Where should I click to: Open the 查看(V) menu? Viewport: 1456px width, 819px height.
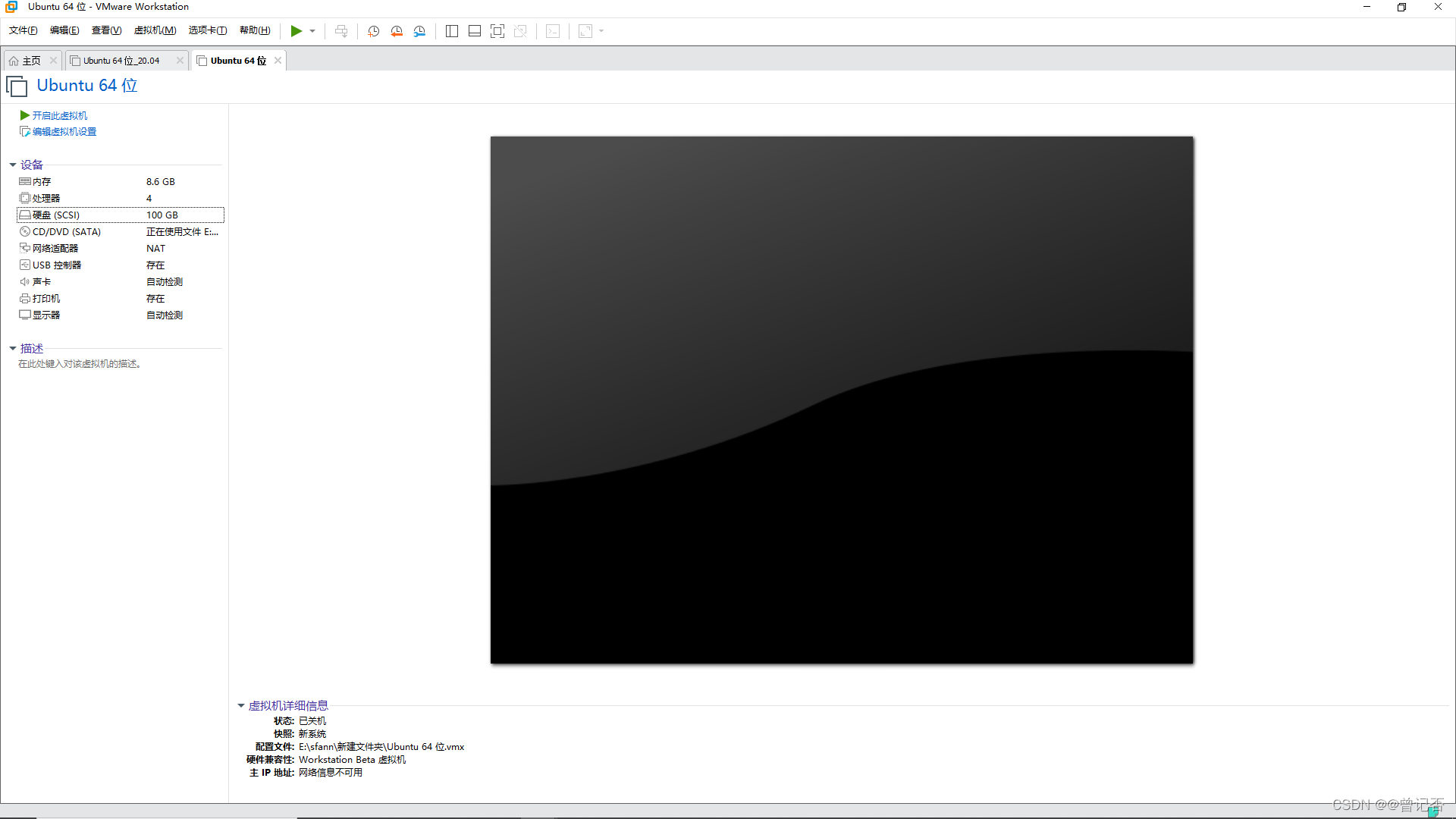pyautogui.click(x=106, y=30)
